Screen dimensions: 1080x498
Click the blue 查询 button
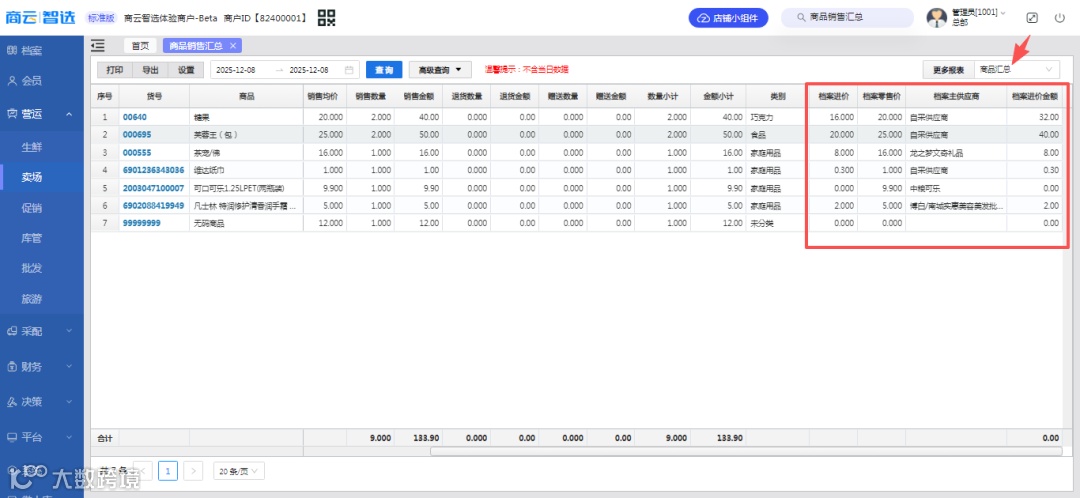(x=384, y=70)
